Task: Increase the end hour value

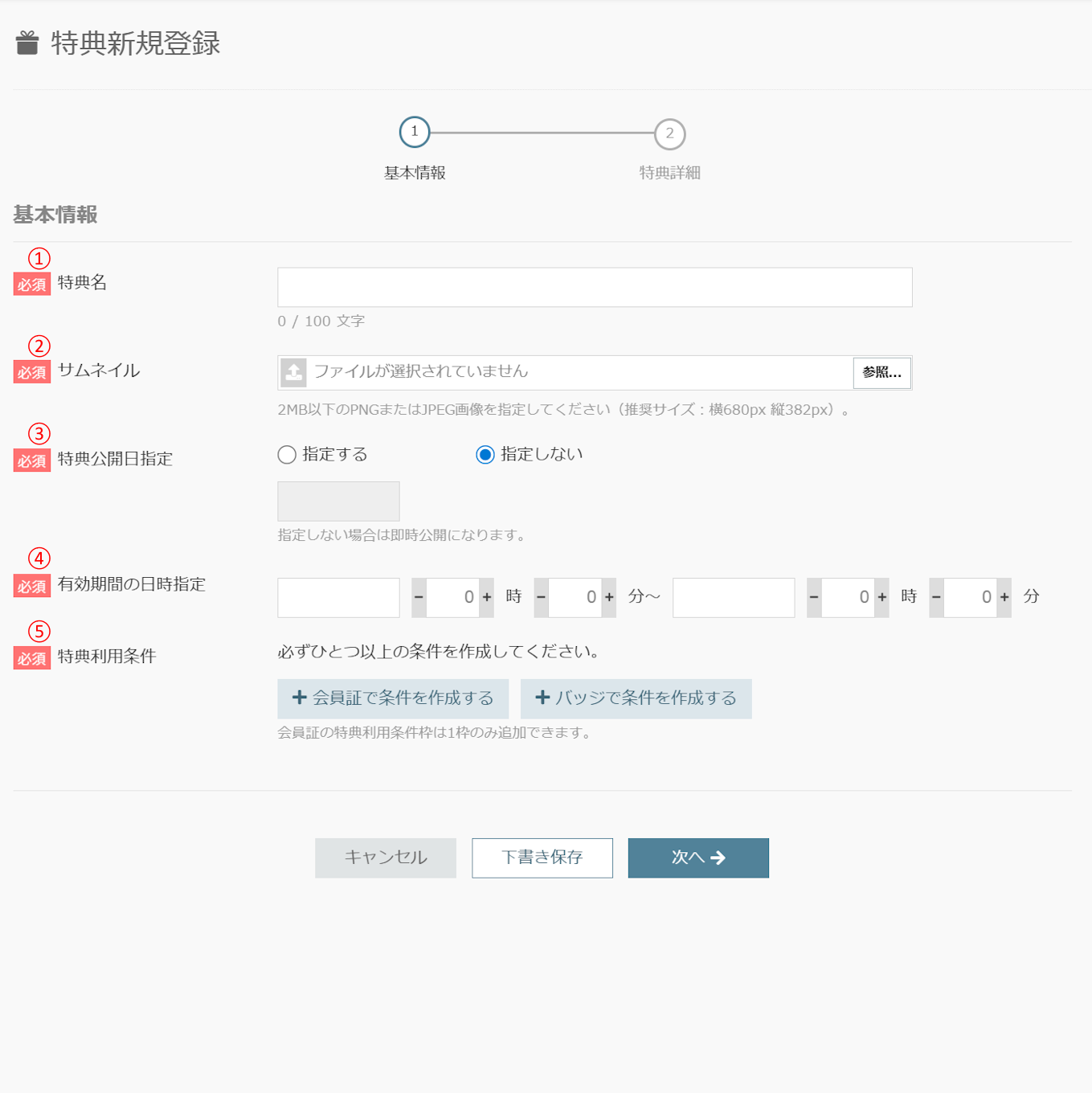Action: click(x=882, y=598)
